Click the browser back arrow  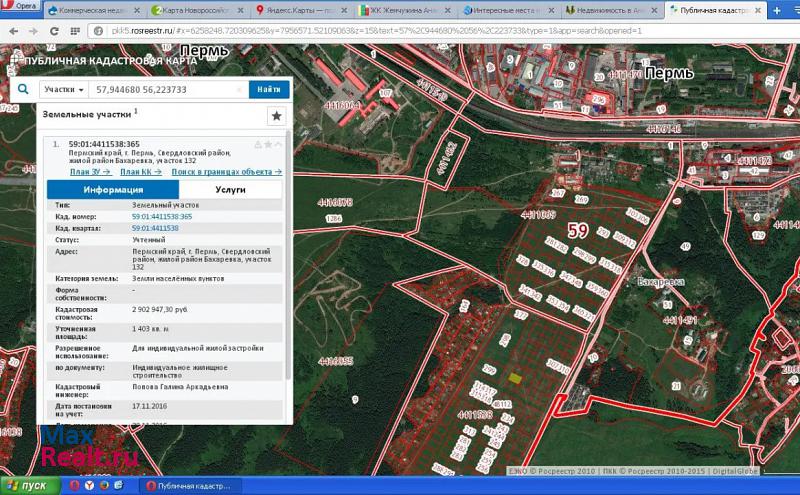(12, 31)
